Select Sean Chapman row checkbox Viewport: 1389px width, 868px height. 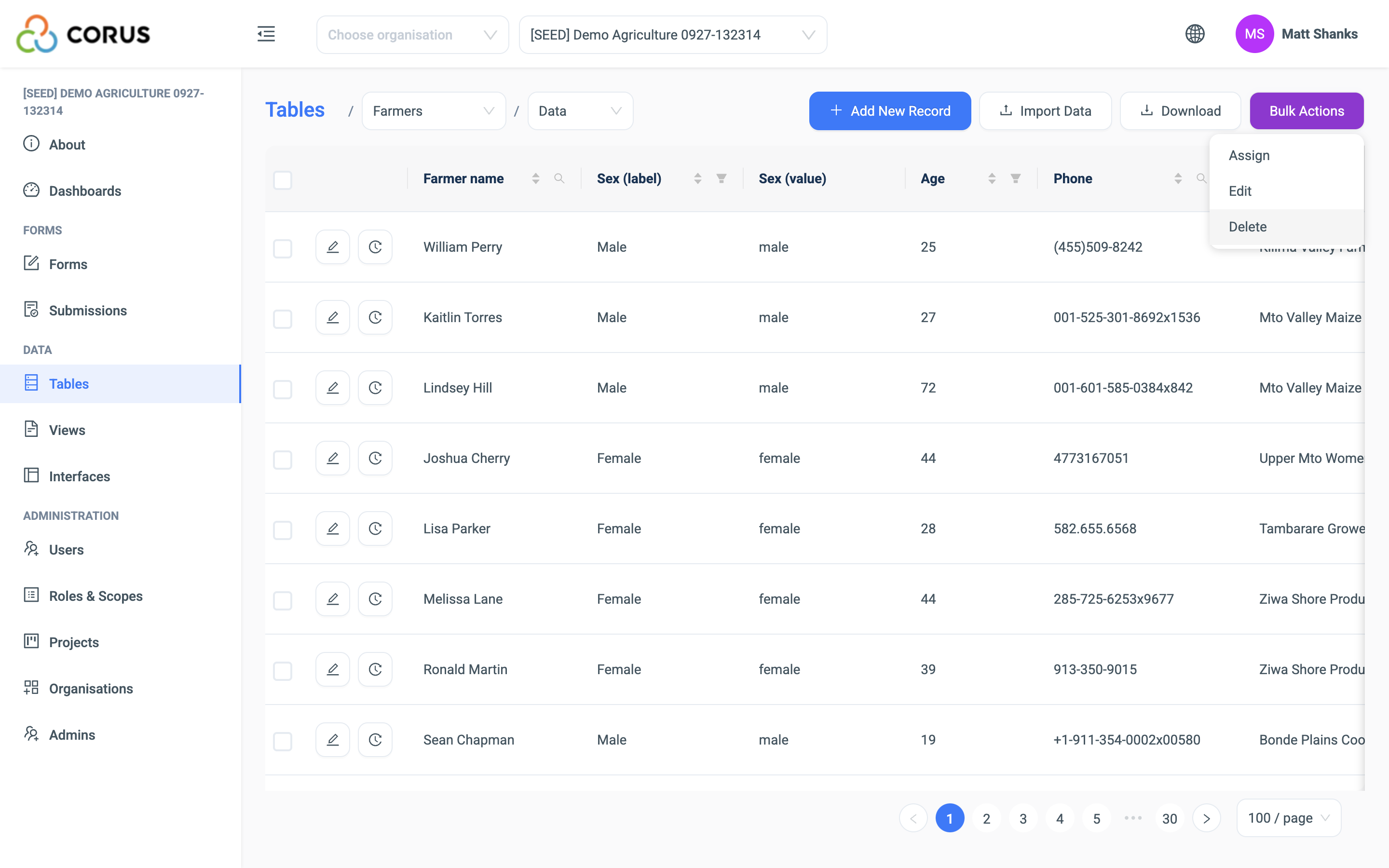click(x=283, y=742)
